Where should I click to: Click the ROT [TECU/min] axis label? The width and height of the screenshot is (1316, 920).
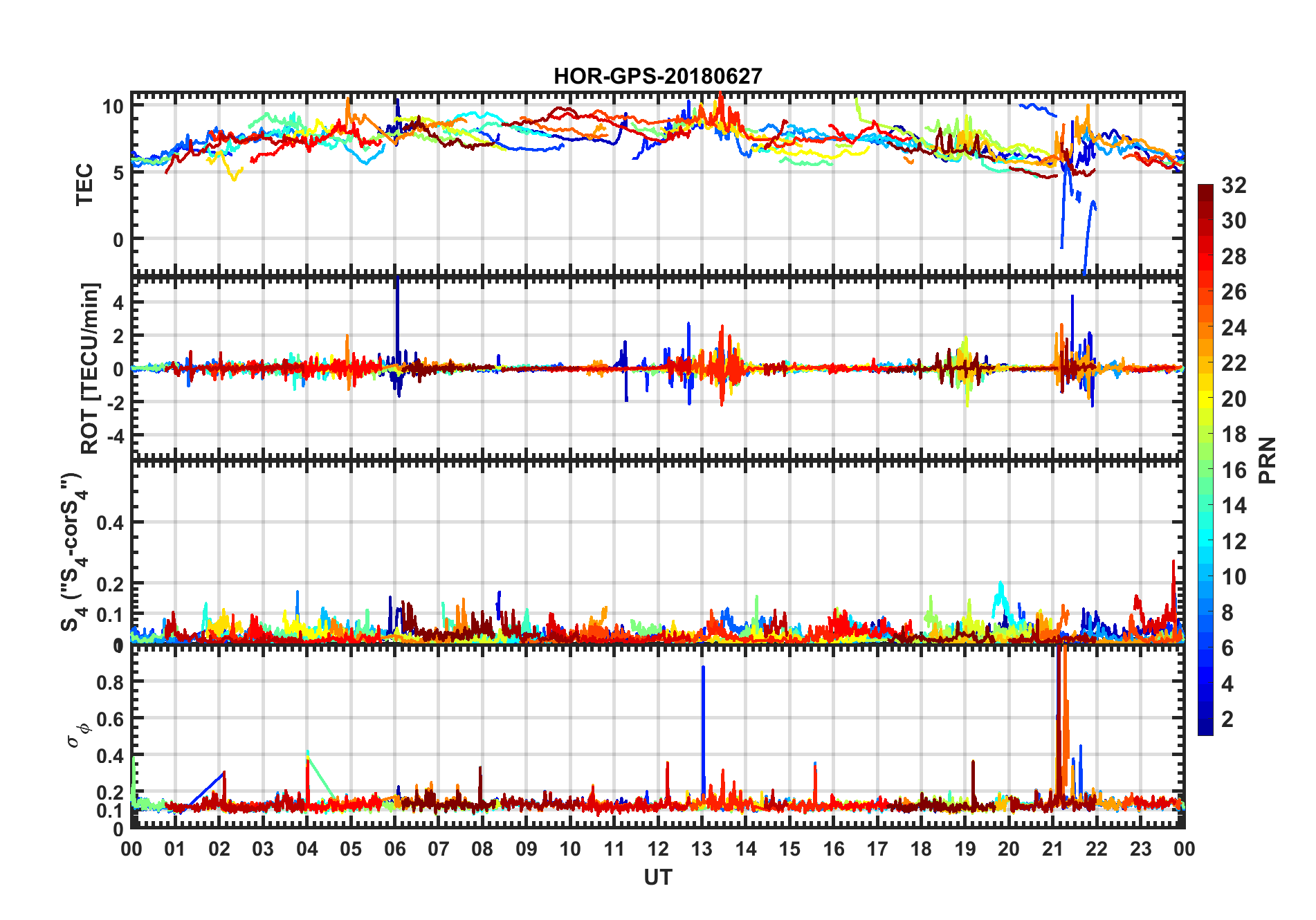pyautogui.click(x=90, y=368)
